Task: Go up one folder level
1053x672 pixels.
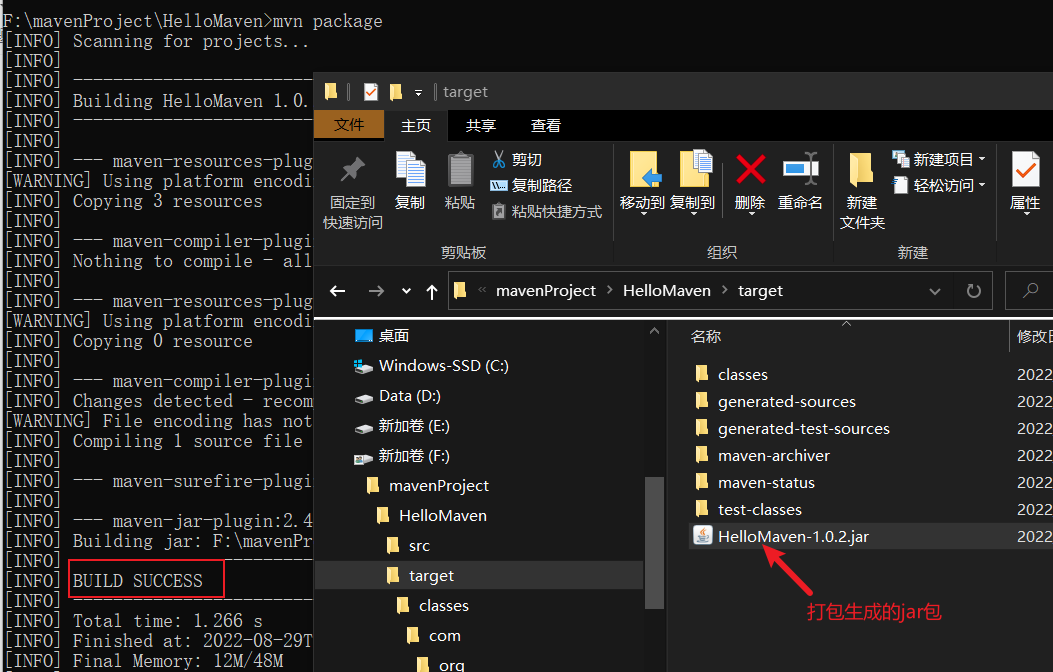Action: coord(432,291)
